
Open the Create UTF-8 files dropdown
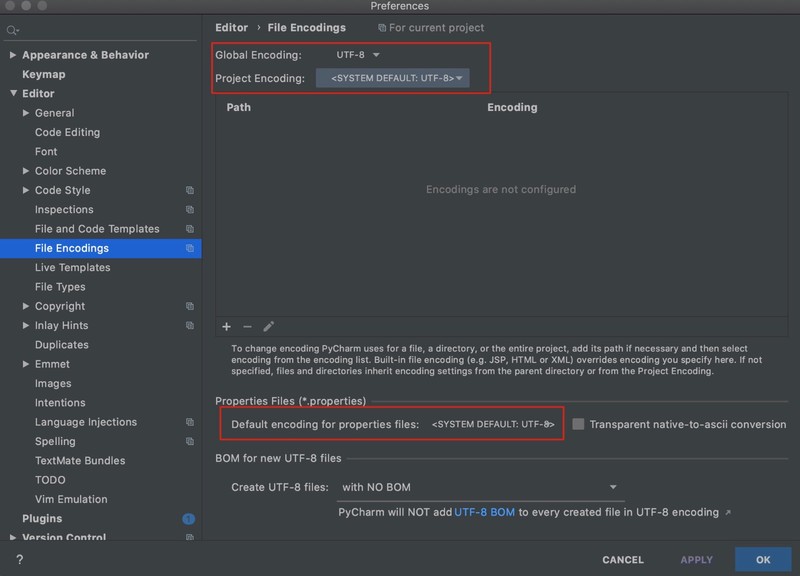pos(480,487)
